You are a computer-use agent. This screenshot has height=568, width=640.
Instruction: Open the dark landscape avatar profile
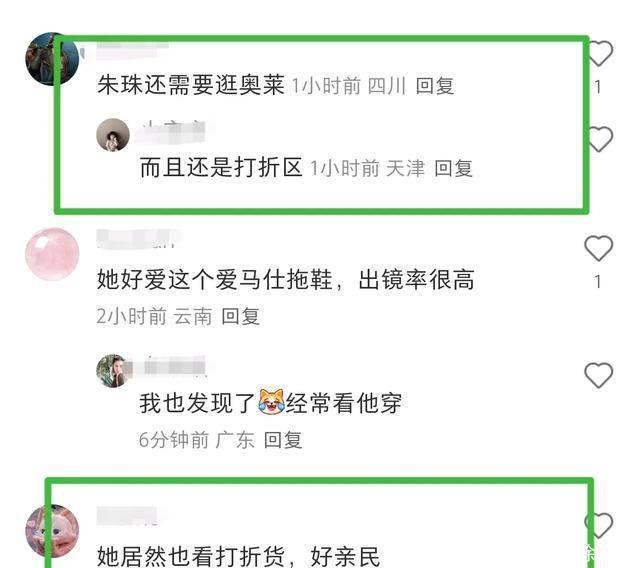pyautogui.click(x=52, y=59)
